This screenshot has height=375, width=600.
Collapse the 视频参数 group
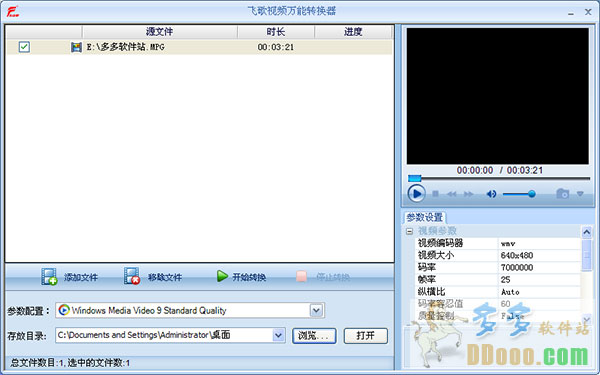tap(409, 231)
